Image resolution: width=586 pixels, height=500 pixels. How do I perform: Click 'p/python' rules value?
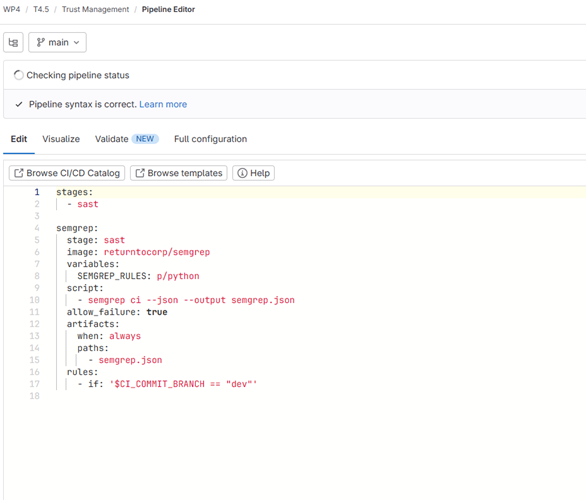178,276
